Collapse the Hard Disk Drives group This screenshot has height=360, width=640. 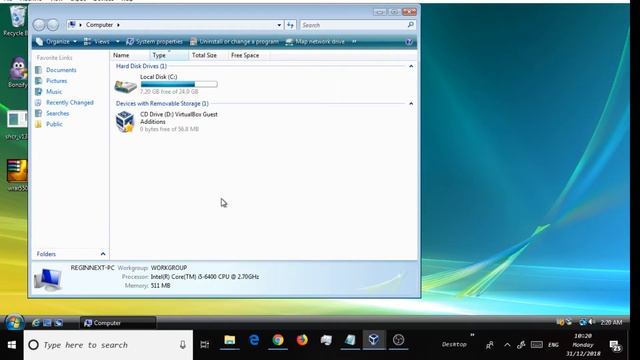pyautogui.click(x=411, y=66)
